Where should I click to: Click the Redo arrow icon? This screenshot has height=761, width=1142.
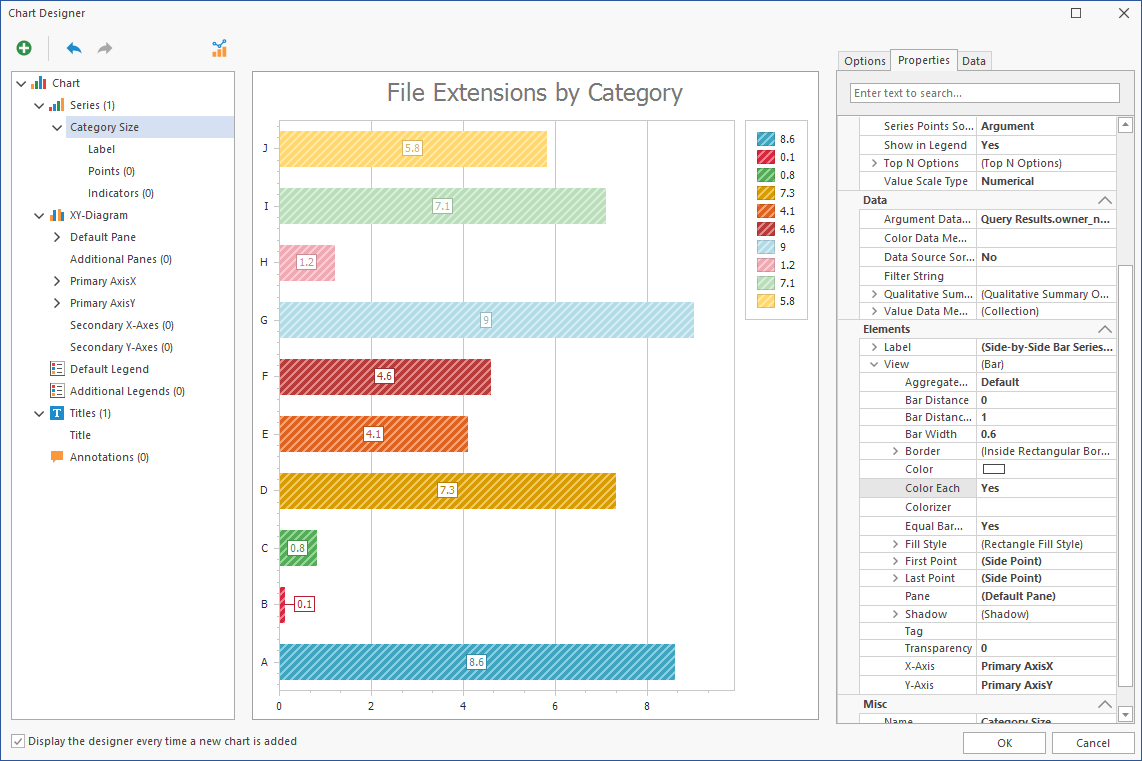coord(105,48)
